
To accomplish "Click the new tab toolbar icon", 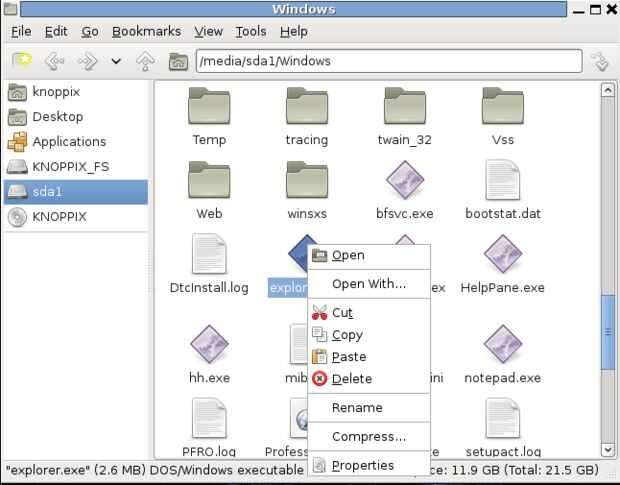I will (x=21, y=60).
